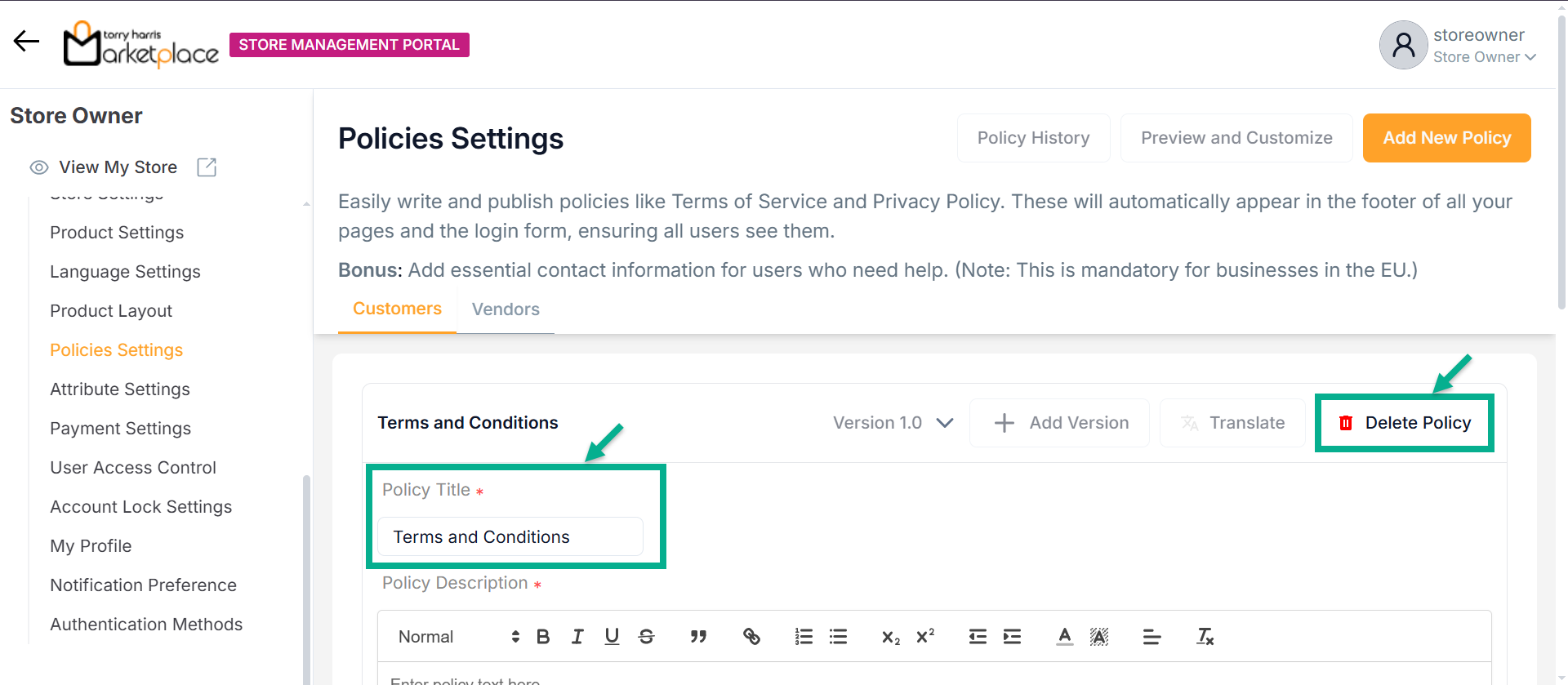Screen dimensions: 1568x685
Task: Toggle underline formatting in editor
Action: click(x=612, y=637)
